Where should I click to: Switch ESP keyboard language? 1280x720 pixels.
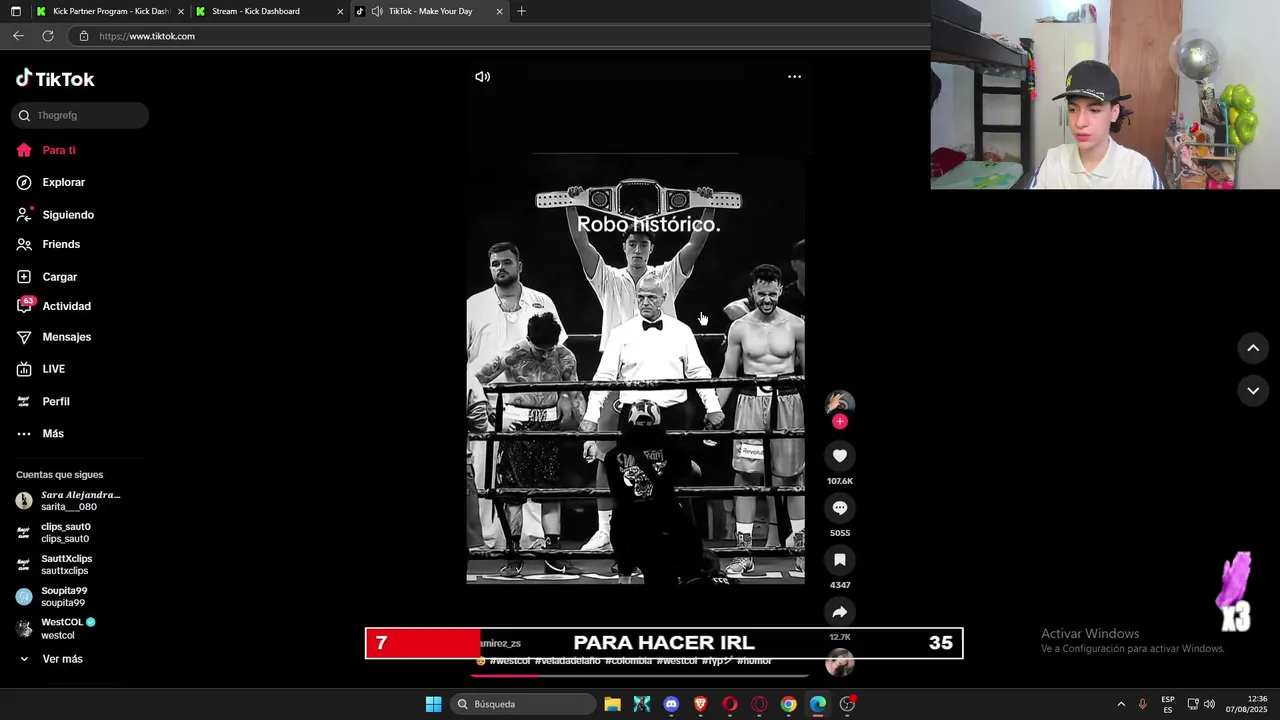tap(1168, 704)
